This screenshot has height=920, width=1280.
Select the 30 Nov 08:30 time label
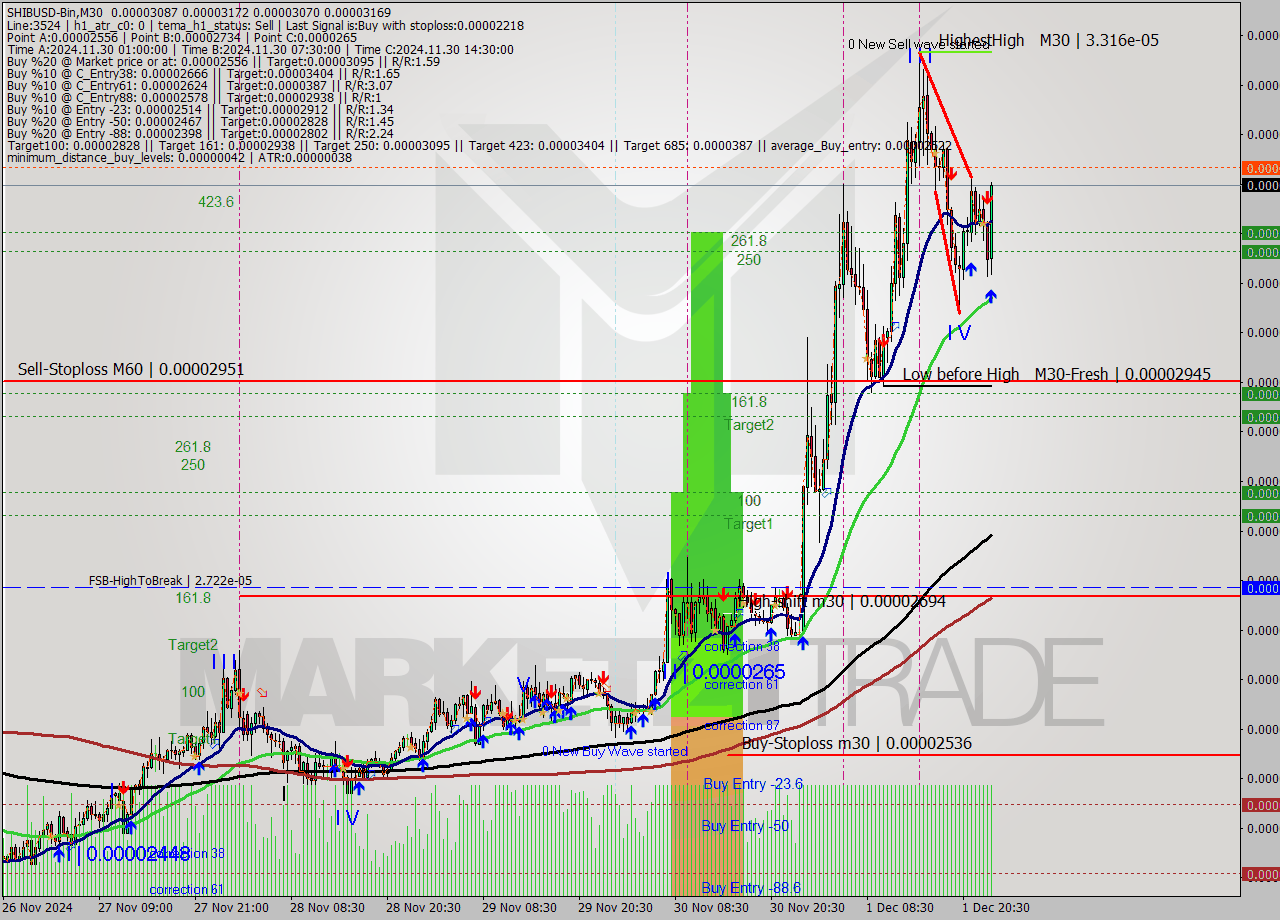[710, 908]
